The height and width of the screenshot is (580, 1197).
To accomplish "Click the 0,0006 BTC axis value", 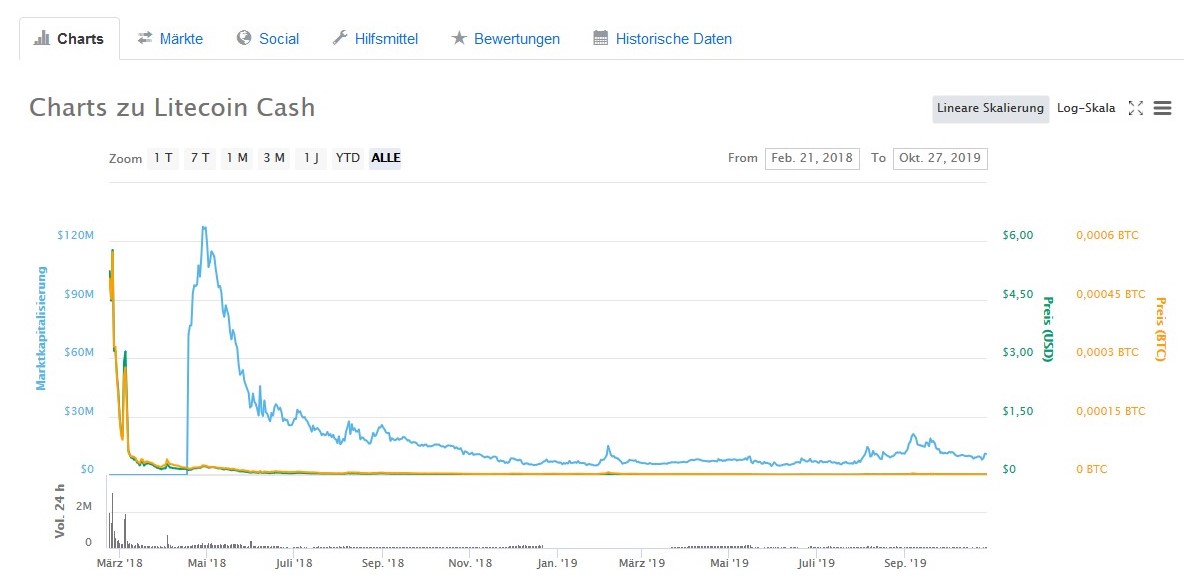I will (x=1107, y=235).
